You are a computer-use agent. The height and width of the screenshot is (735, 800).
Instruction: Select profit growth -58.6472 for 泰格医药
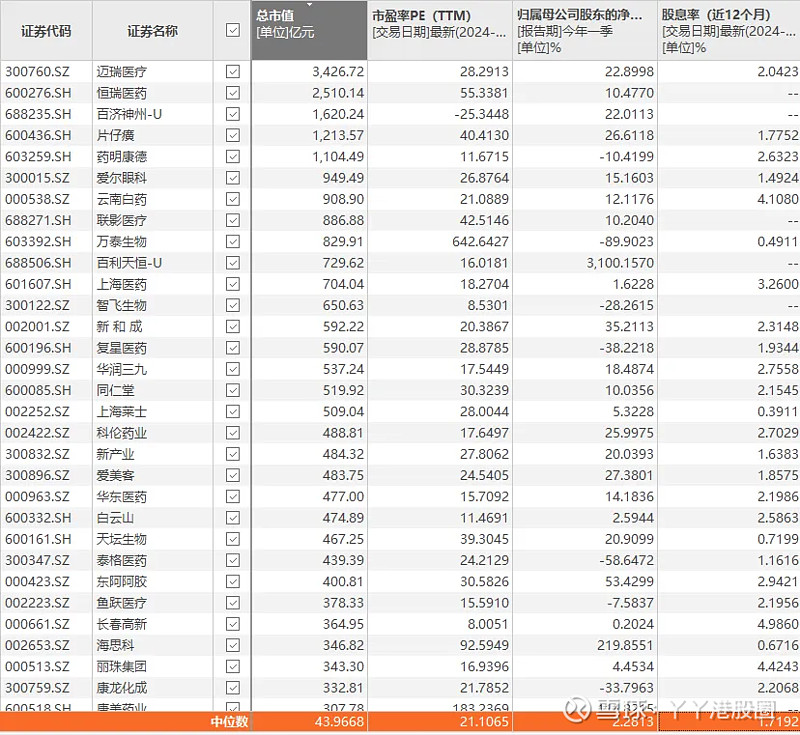point(627,561)
